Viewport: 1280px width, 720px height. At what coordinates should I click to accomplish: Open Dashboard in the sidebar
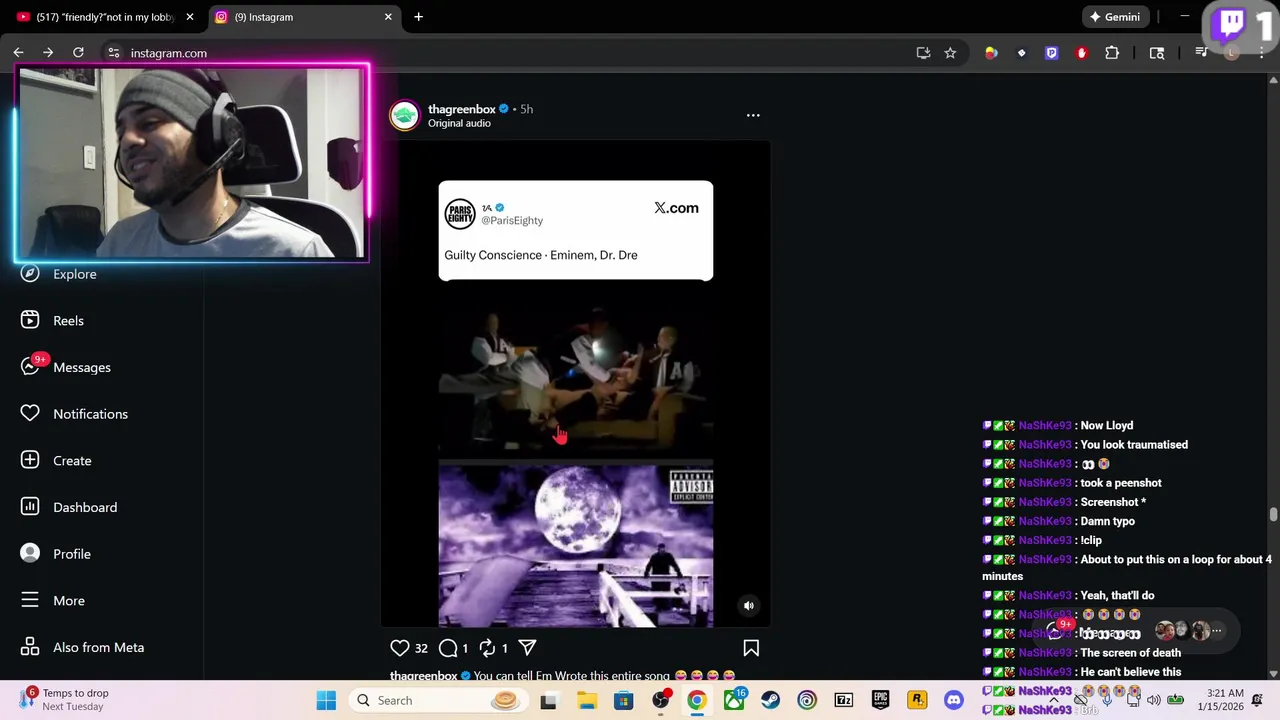(69, 507)
